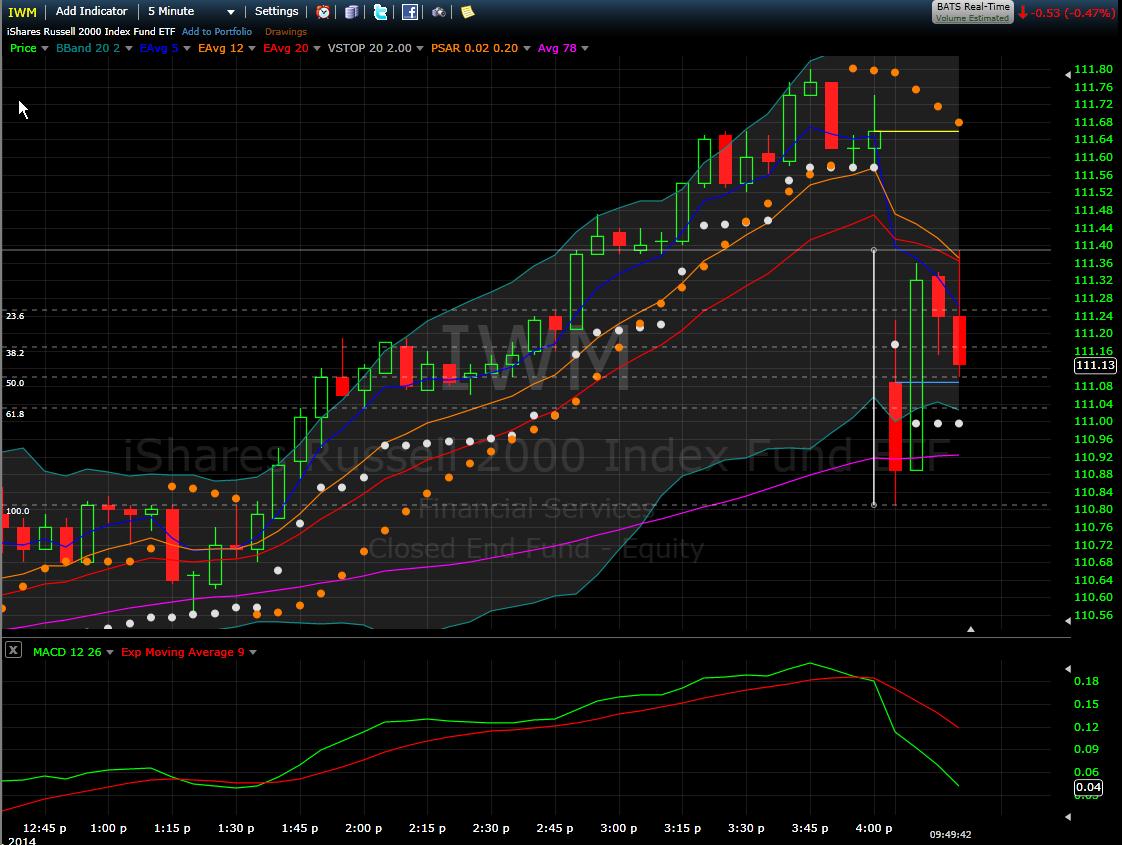Expand the EAvg 12 dropdown arrow
The width and height of the screenshot is (1122, 845).
(x=252, y=49)
